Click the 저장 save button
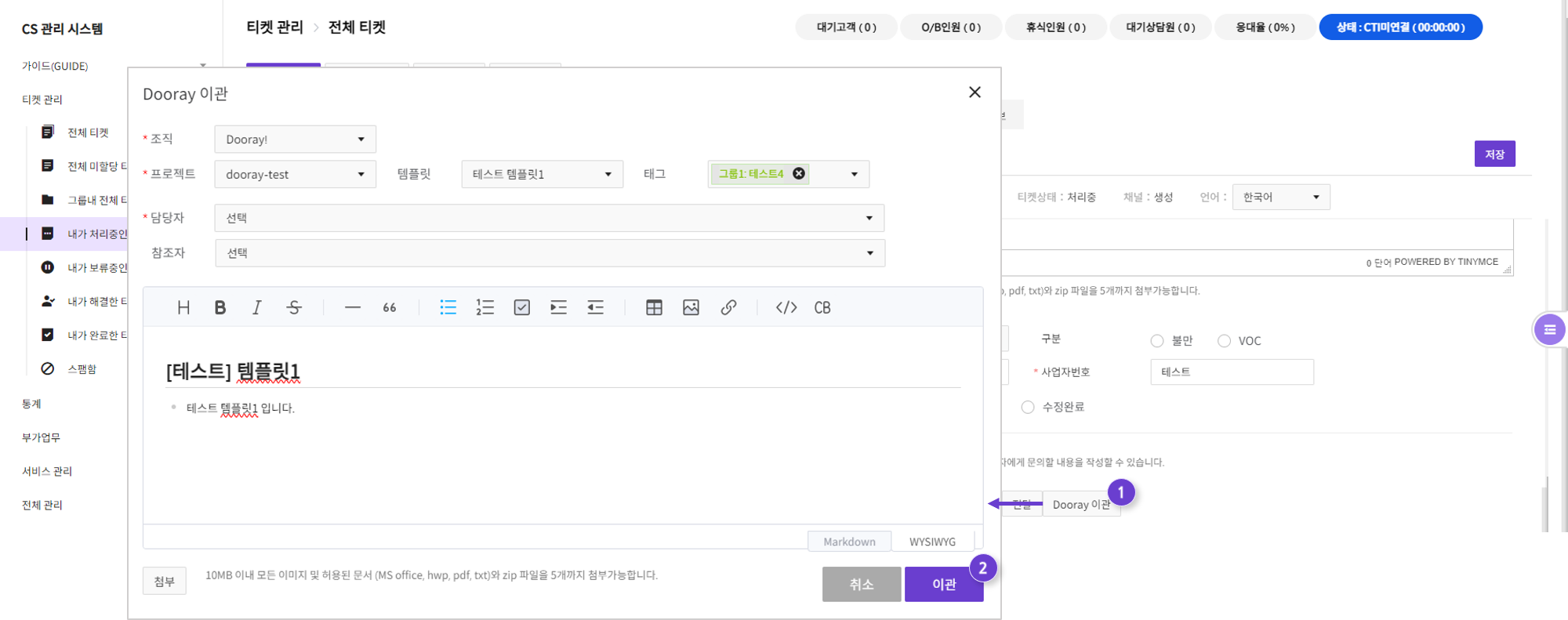1568x620 pixels. [1495, 154]
